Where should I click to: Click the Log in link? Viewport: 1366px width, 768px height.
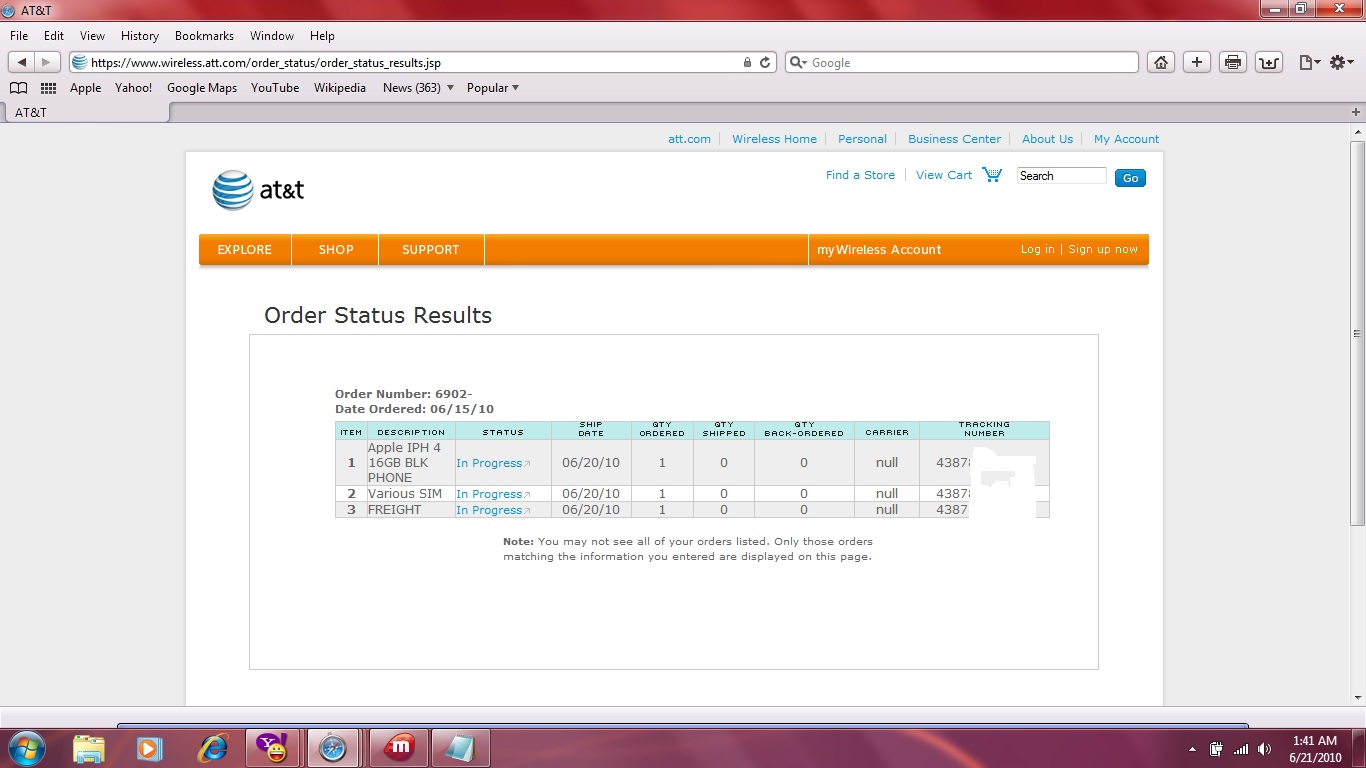(1037, 250)
